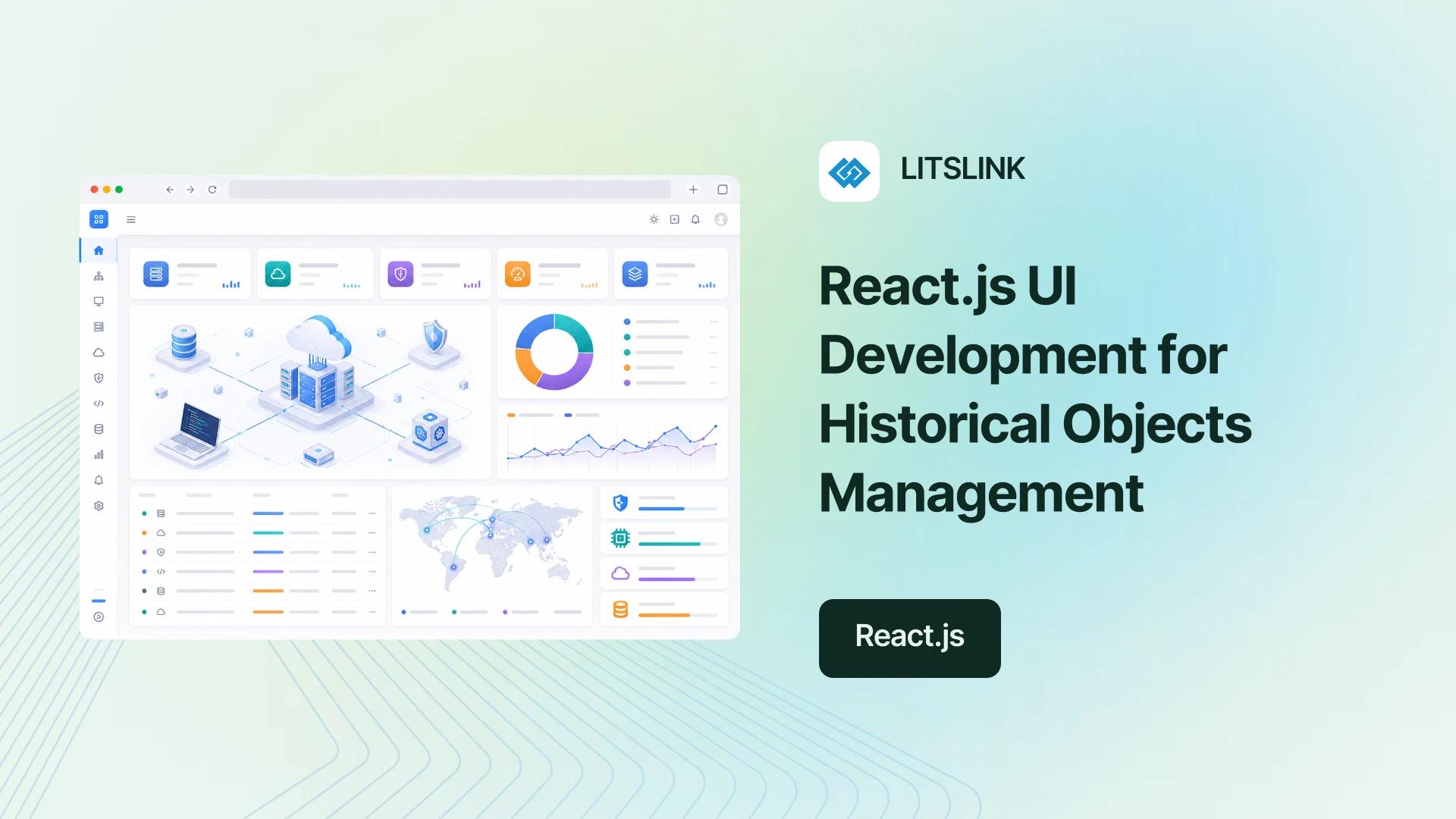Click the LITSLINK brand name text

pos(963,169)
